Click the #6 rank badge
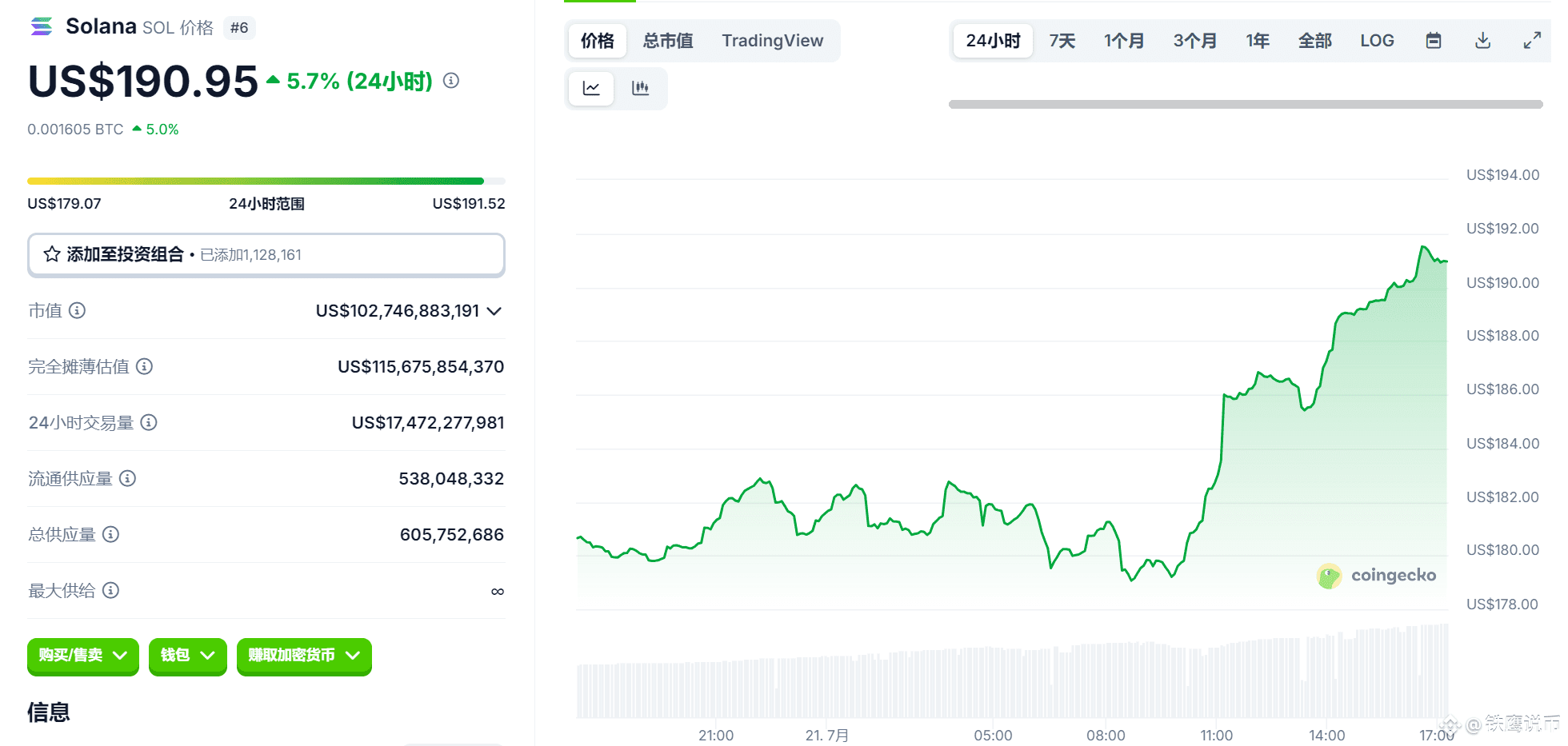 [239, 28]
